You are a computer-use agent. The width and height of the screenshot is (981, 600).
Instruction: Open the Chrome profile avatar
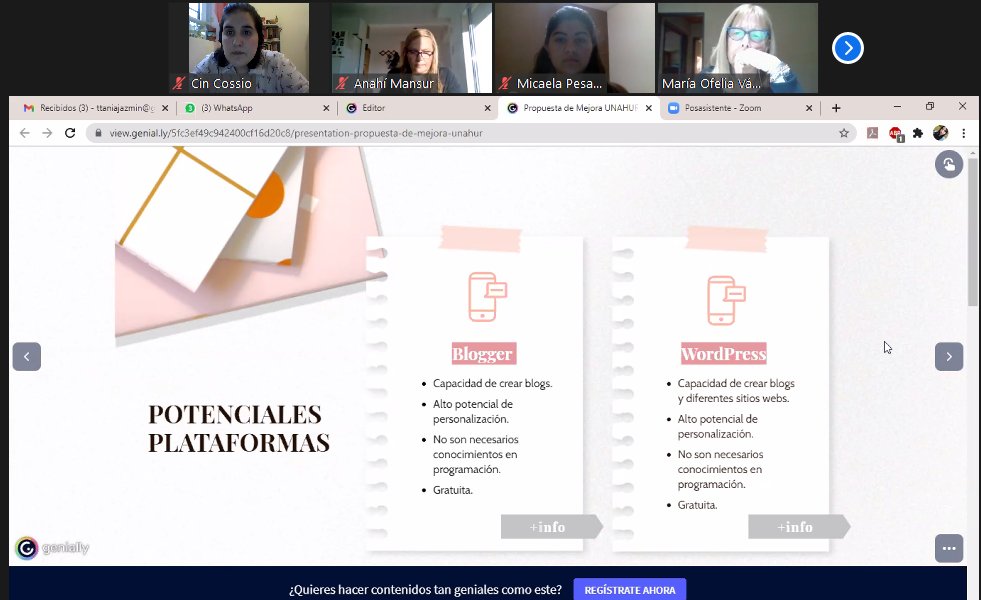pos(940,133)
